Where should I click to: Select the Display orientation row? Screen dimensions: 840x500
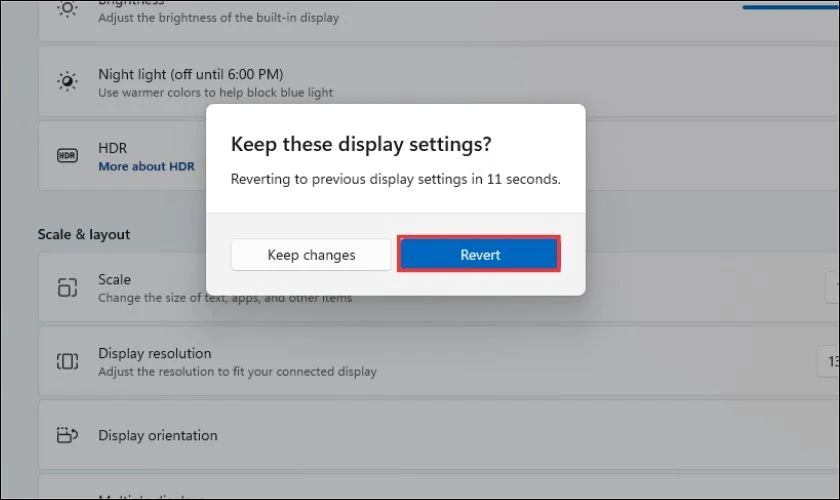coord(400,435)
